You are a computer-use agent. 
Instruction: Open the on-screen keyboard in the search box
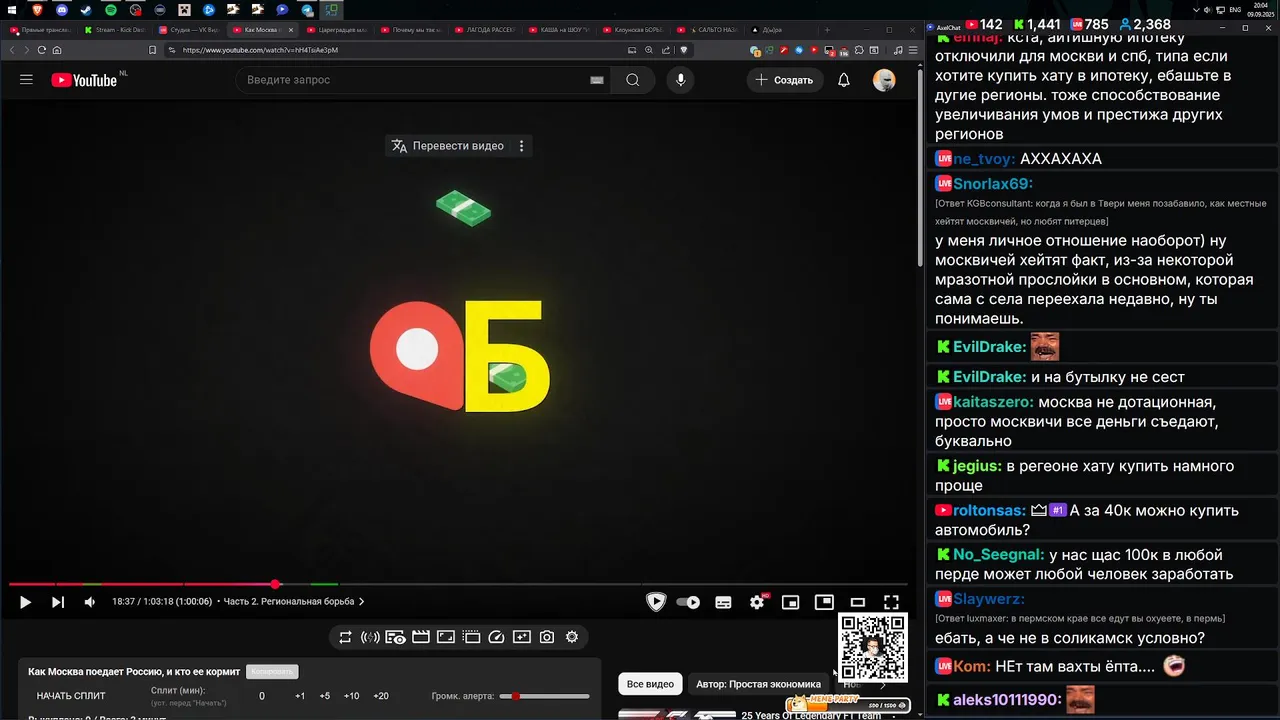(x=597, y=80)
